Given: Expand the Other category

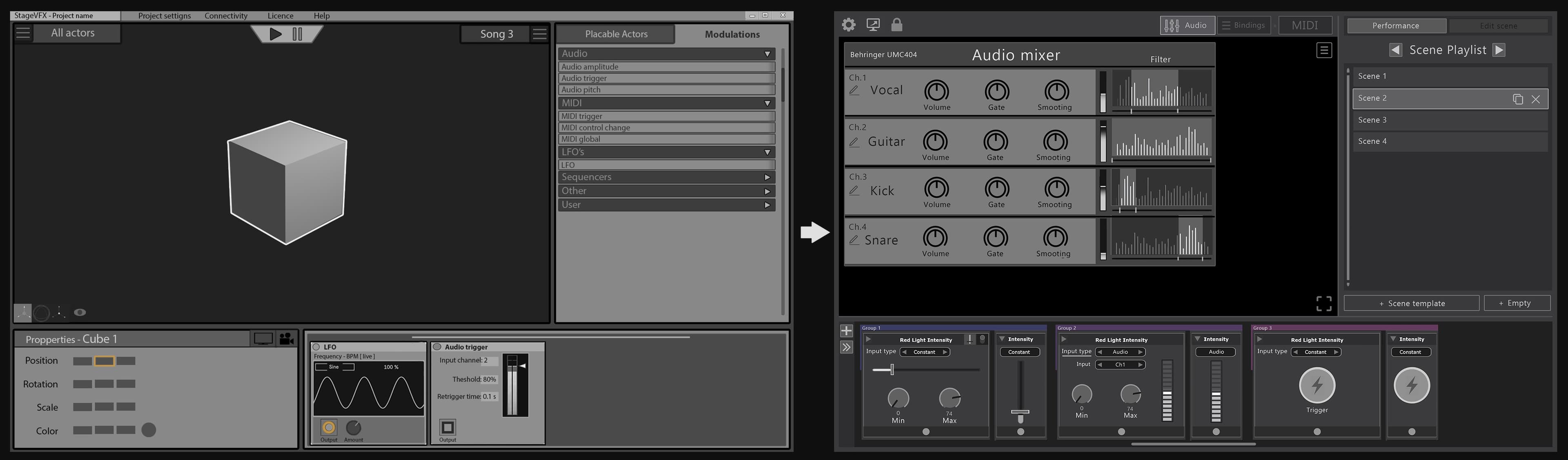Looking at the screenshot, I should 768,191.
